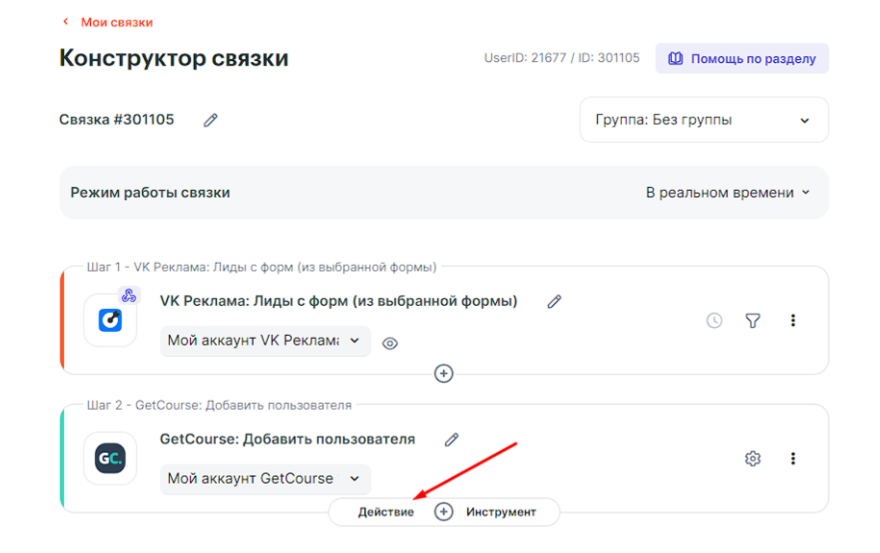This screenshot has height=553, width=880.
Task: Click the Помощь по разделу button
Action: tap(742, 59)
